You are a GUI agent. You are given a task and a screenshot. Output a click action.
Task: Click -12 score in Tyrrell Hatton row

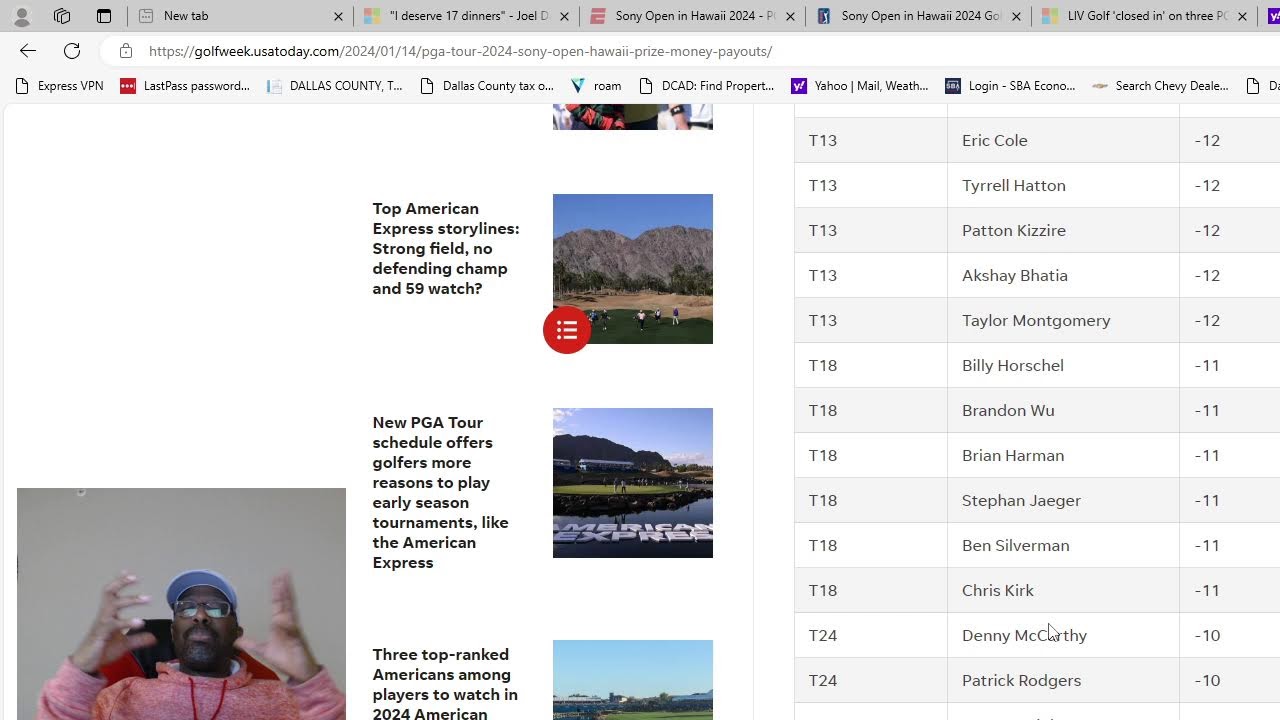coord(1207,185)
